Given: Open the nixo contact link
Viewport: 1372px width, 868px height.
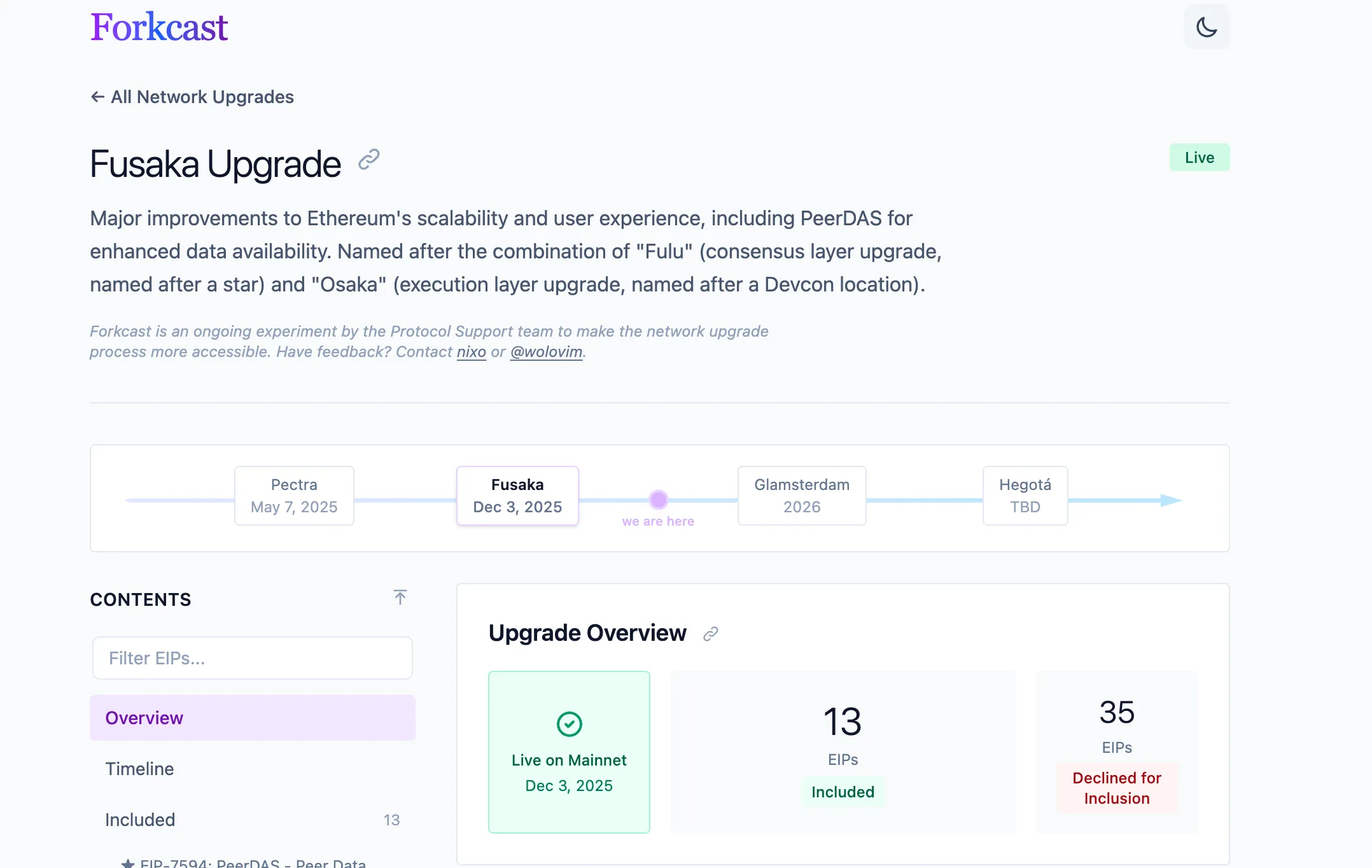Looking at the screenshot, I should 471,352.
